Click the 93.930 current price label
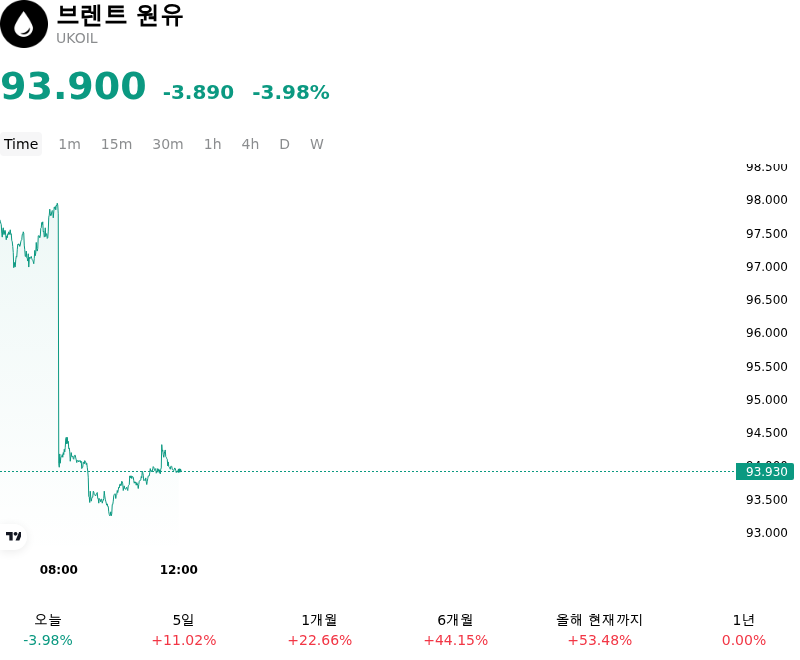The image size is (800, 660). coord(765,471)
